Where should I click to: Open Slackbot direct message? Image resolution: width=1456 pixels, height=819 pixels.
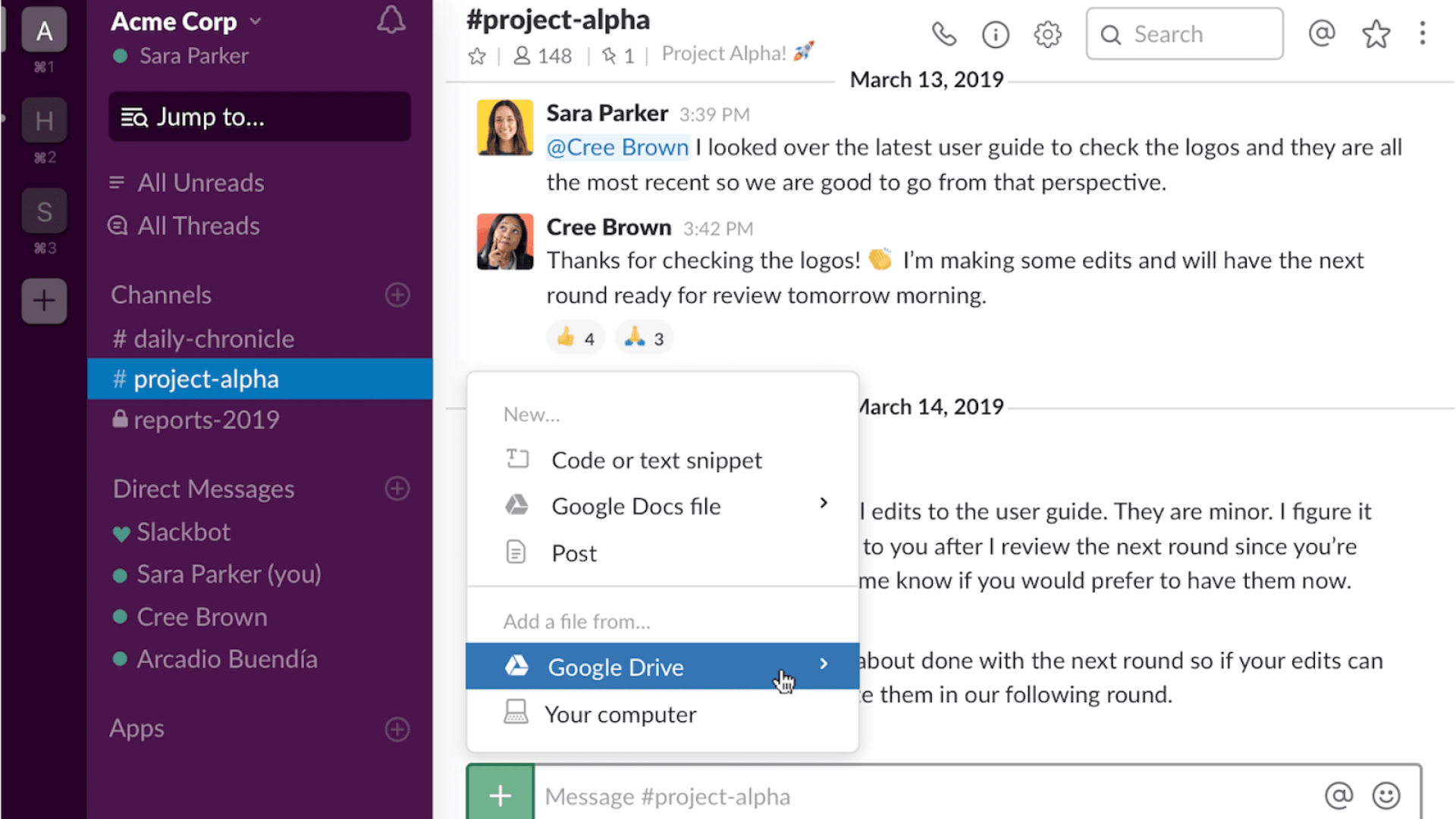tap(171, 532)
